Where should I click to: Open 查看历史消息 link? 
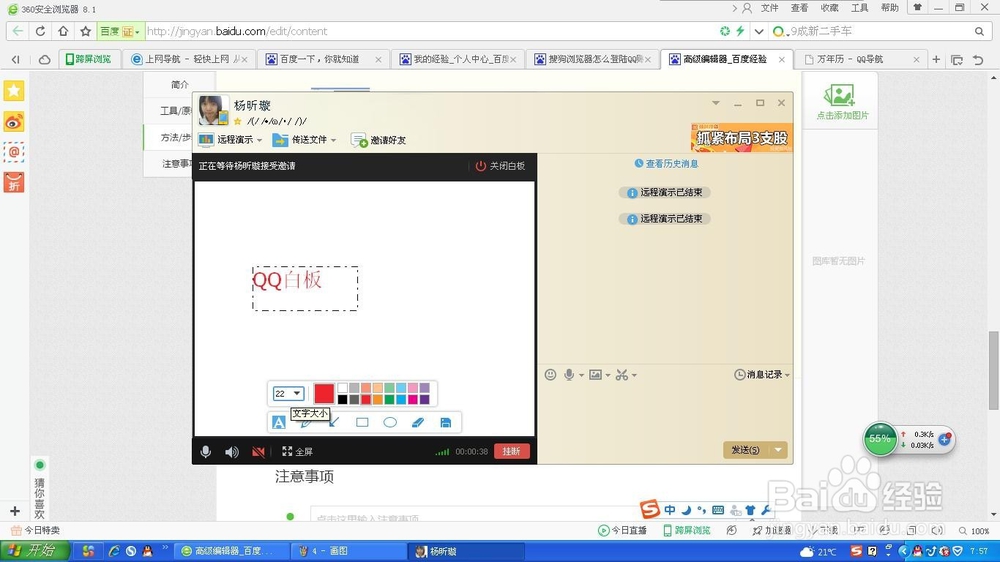coord(666,163)
